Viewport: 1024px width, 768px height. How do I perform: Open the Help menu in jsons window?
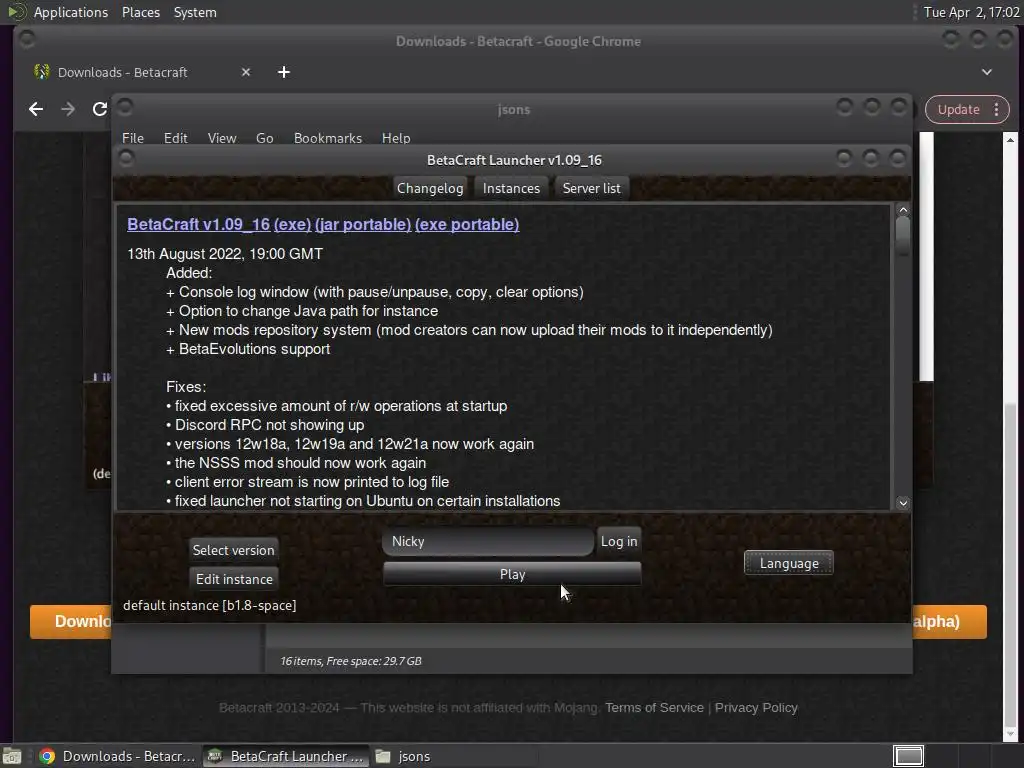point(396,138)
